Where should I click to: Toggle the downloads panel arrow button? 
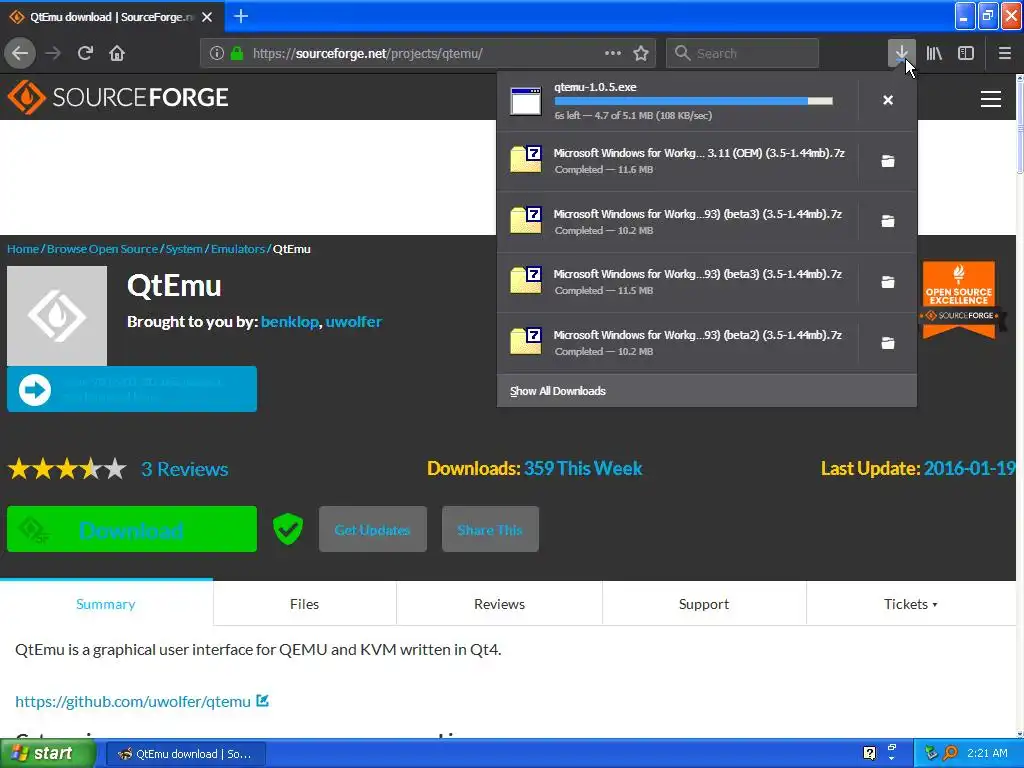(901, 53)
